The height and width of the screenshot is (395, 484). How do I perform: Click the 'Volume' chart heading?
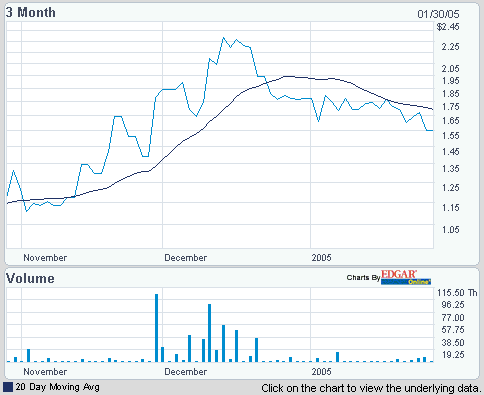[30, 278]
